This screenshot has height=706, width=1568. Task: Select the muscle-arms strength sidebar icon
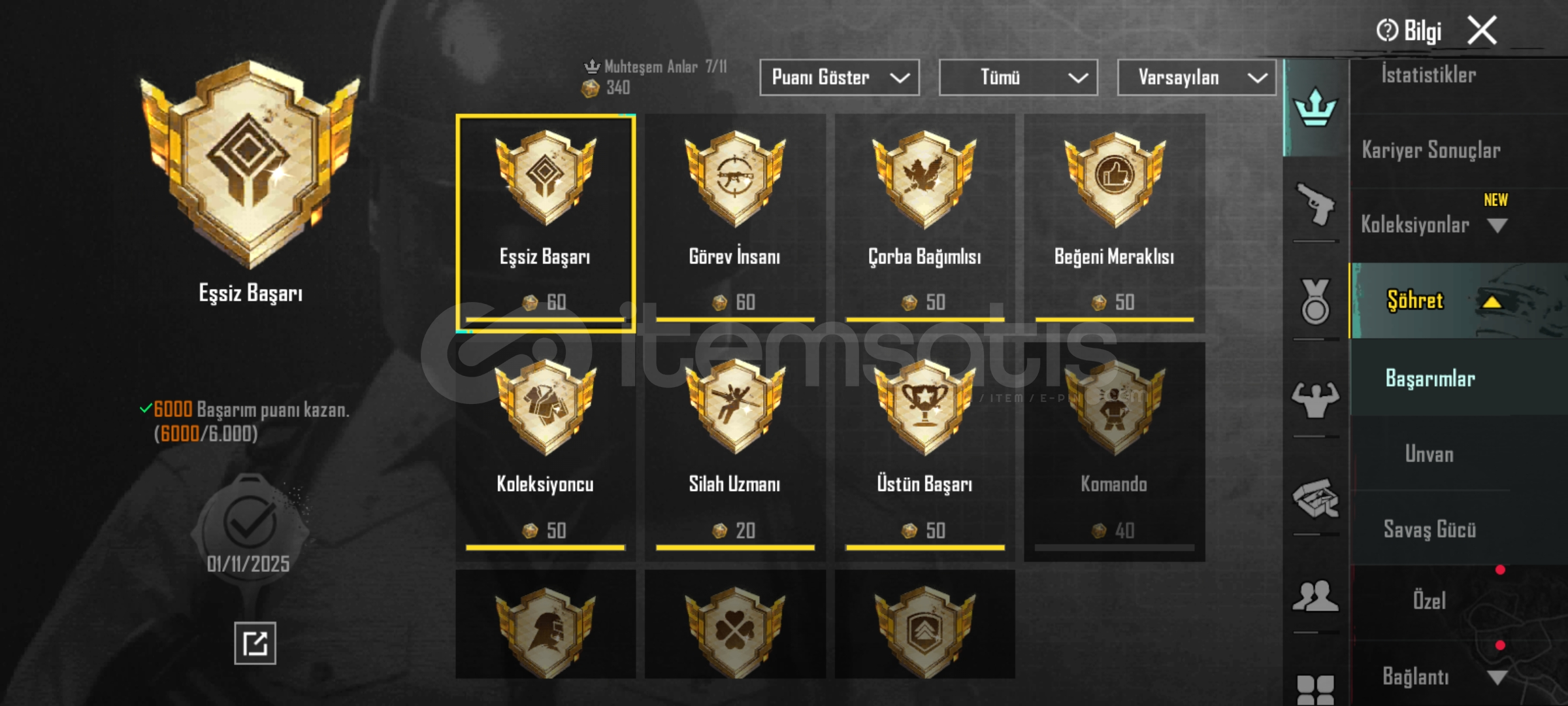[1315, 399]
